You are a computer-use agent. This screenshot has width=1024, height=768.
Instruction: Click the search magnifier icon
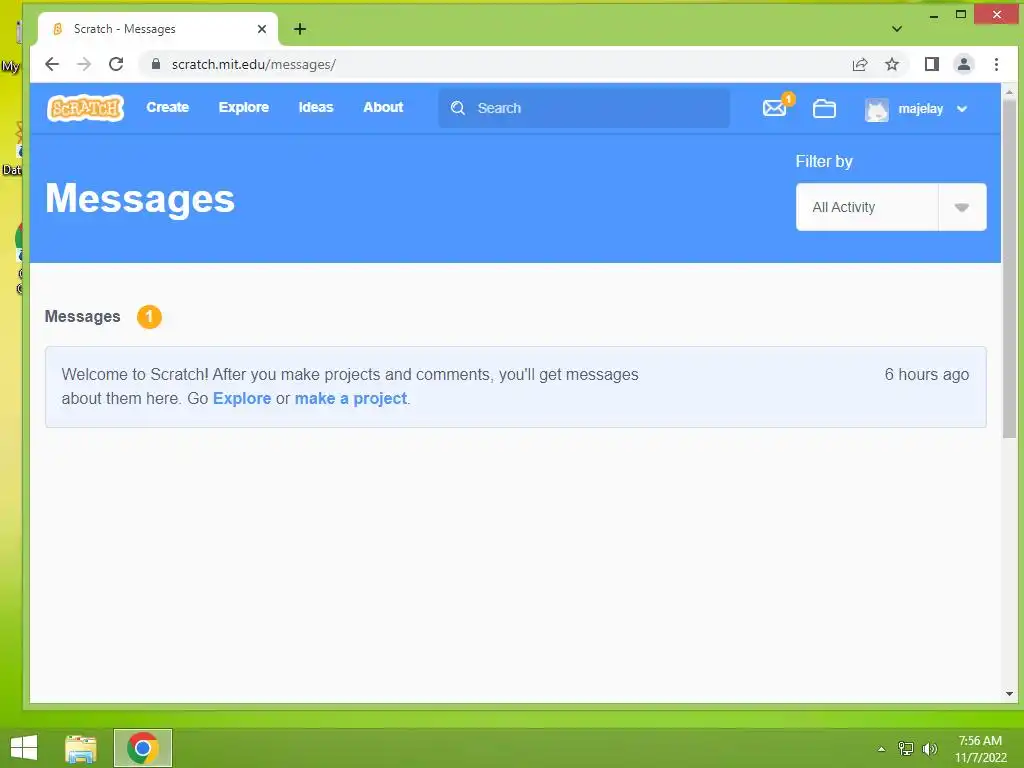point(458,108)
